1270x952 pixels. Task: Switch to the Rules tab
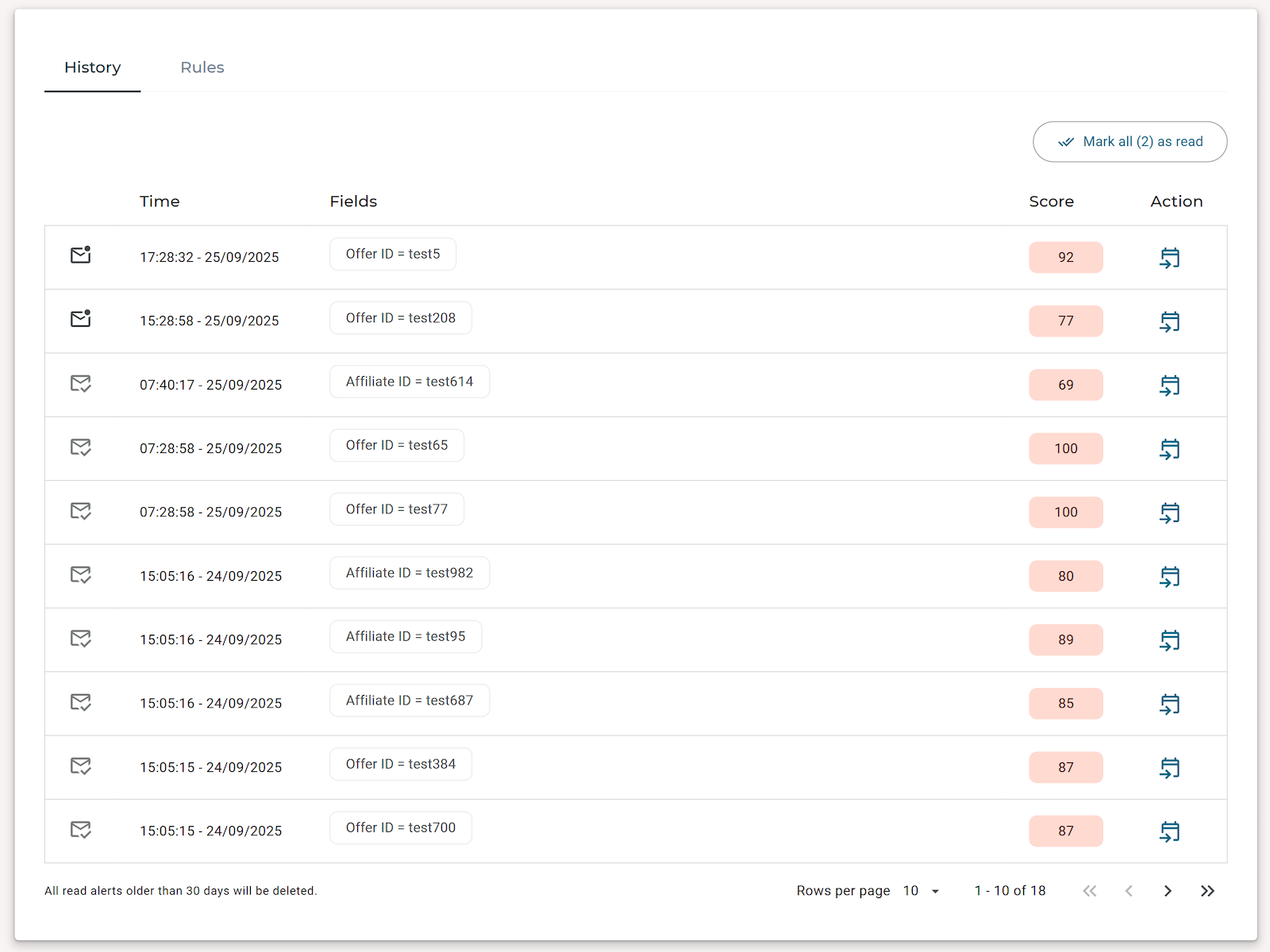202,67
